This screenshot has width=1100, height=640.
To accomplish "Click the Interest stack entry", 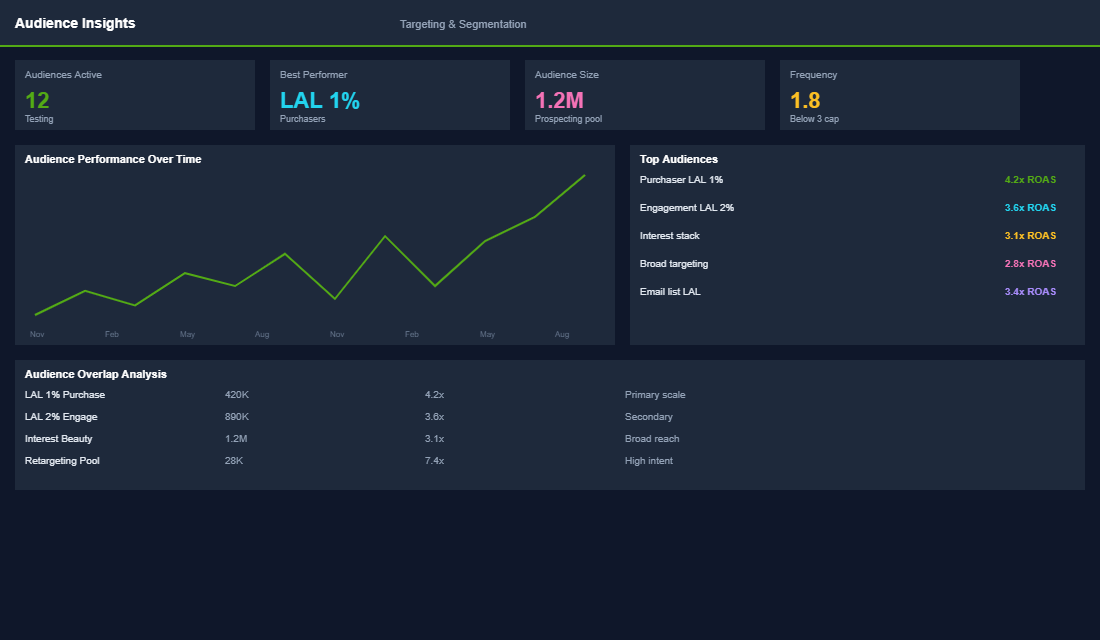I will pos(668,235).
